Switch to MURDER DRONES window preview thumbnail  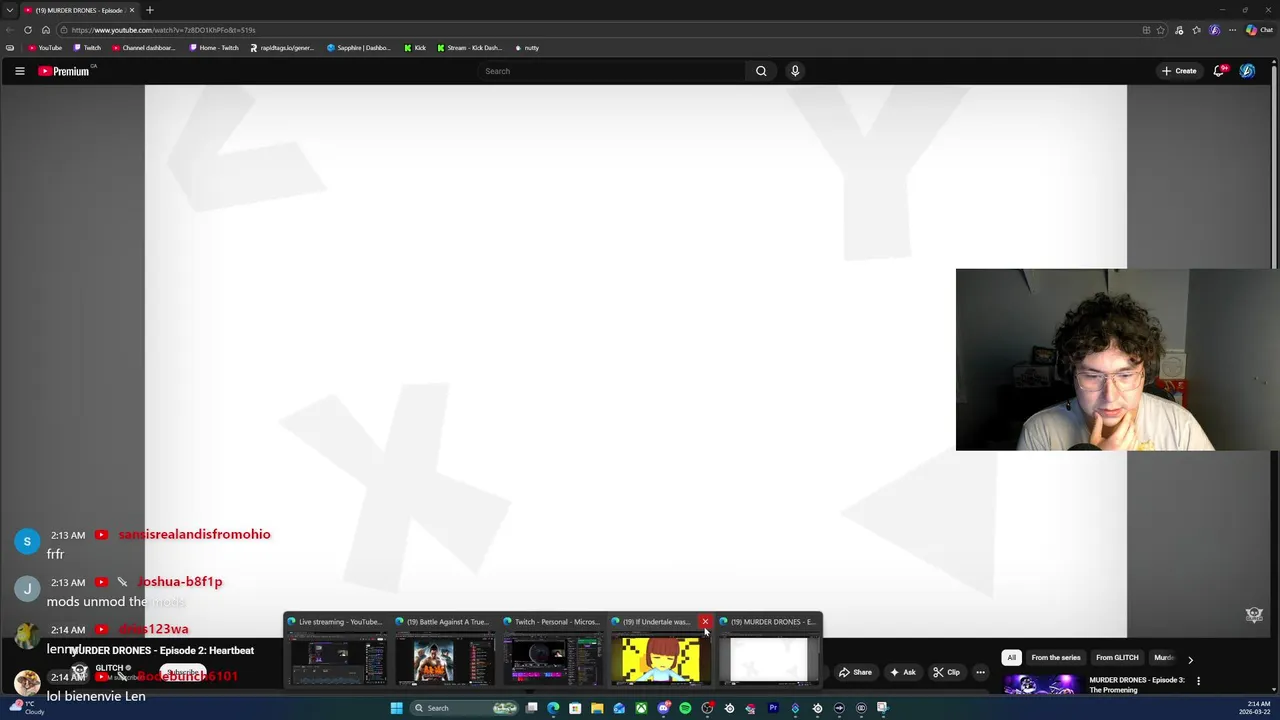(x=769, y=659)
